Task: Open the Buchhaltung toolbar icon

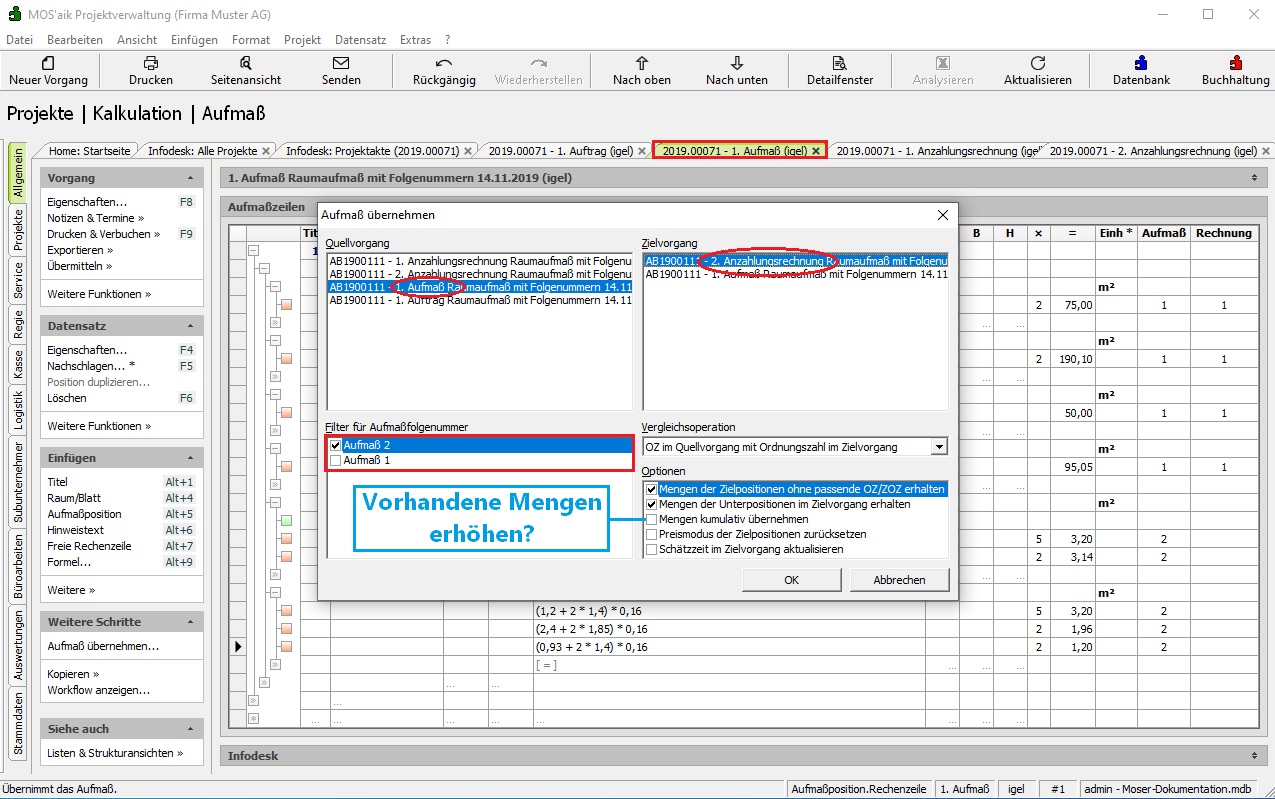Action: tap(1235, 63)
